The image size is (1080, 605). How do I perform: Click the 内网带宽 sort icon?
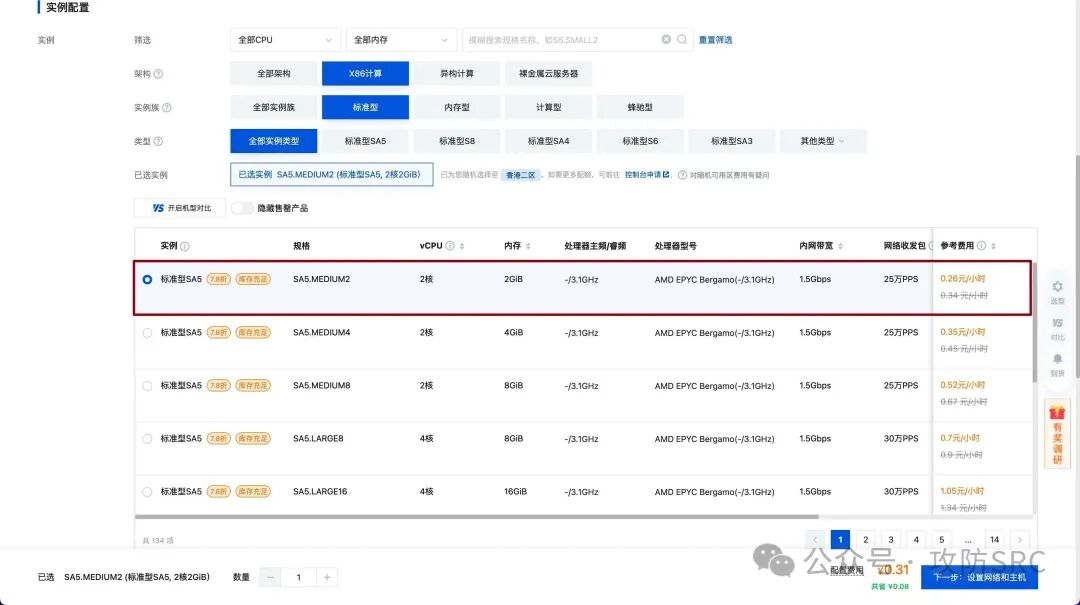pos(841,245)
